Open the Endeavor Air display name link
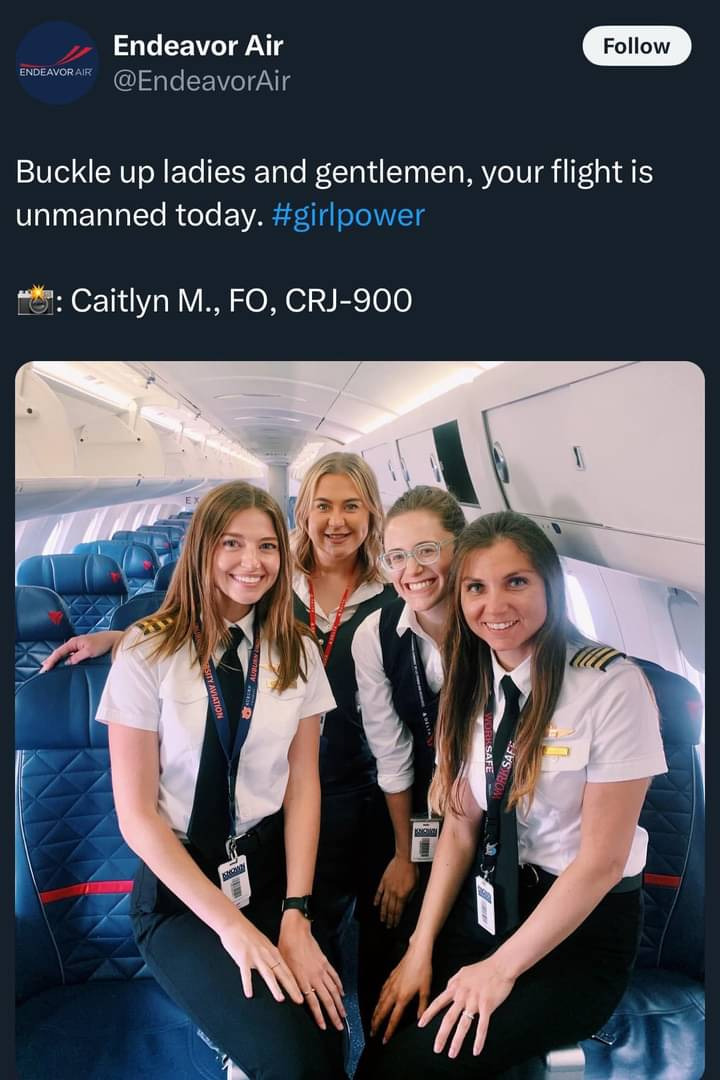 click(x=198, y=45)
